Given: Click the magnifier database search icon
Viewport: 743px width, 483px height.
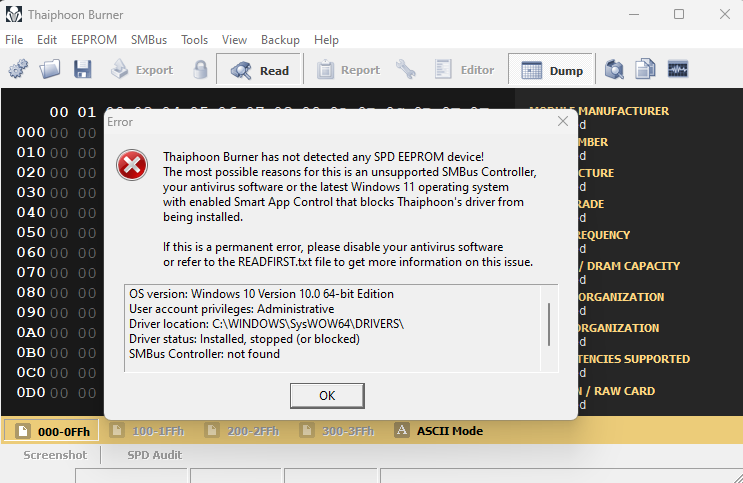Looking at the screenshot, I should click(614, 70).
